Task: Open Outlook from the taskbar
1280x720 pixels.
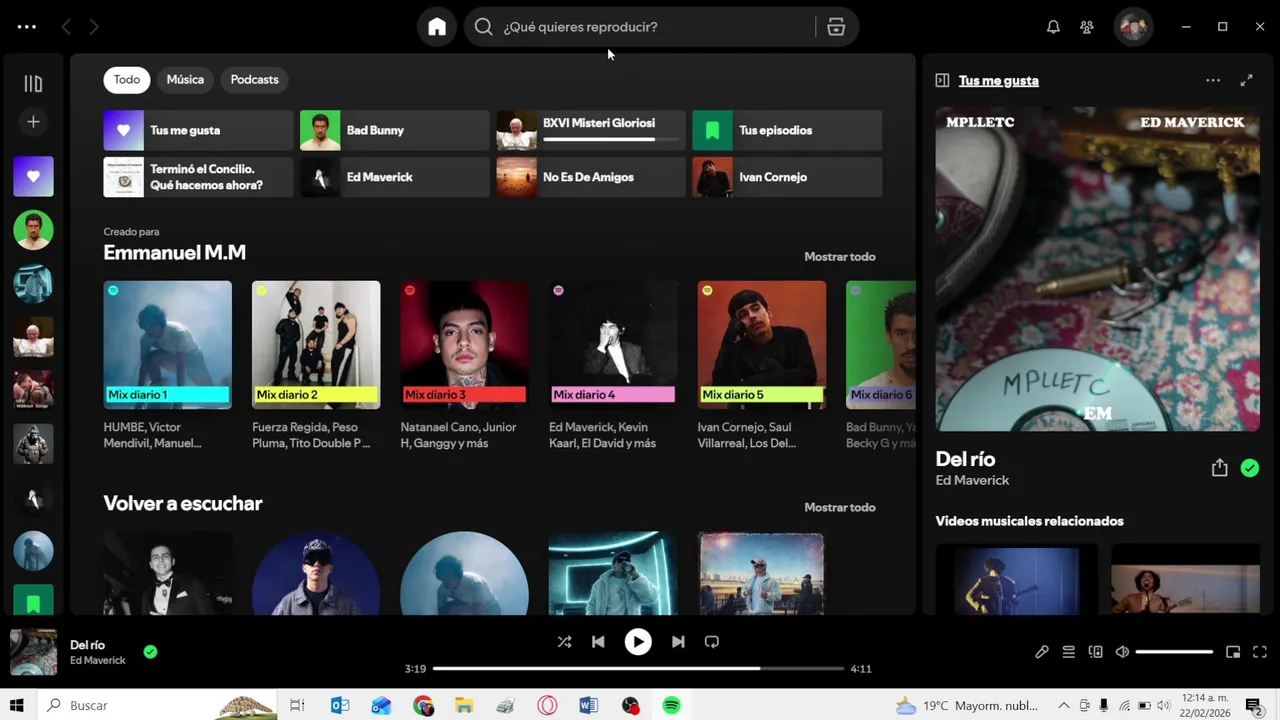Action: point(340,705)
